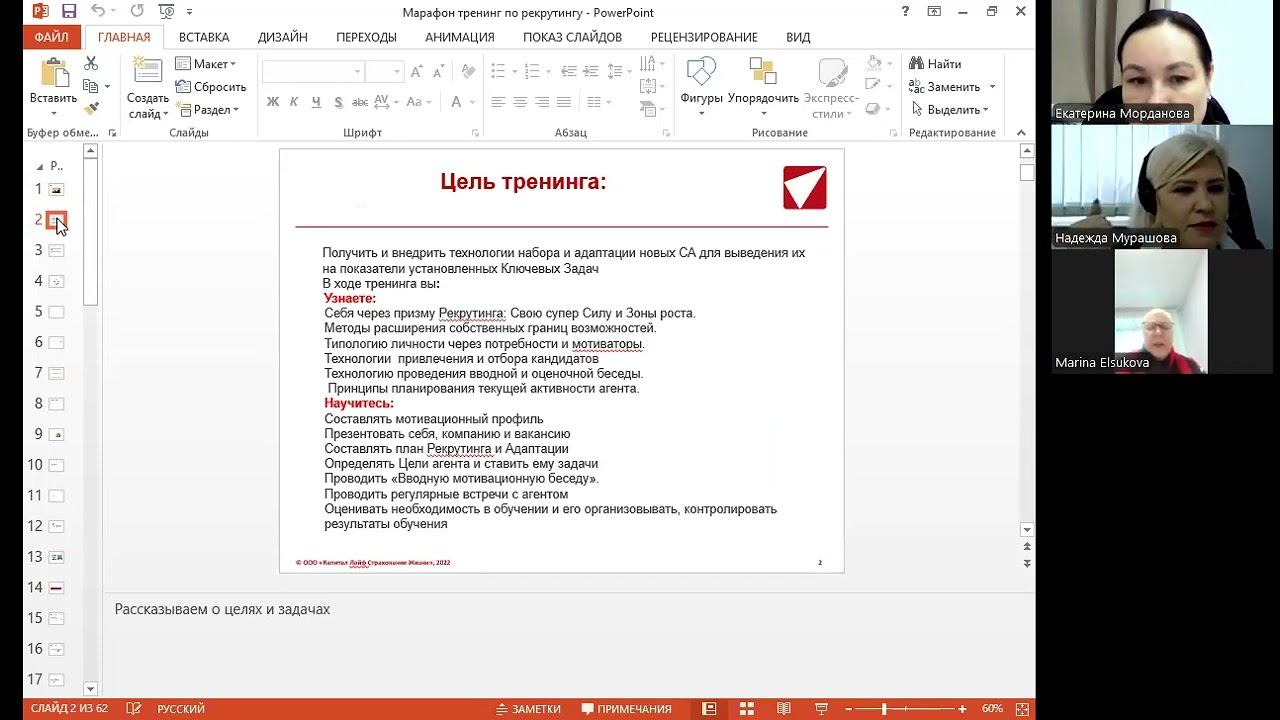This screenshot has width=1280, height=720.
Task: Click the shape fill paint bucket icon
Action: 874,64
